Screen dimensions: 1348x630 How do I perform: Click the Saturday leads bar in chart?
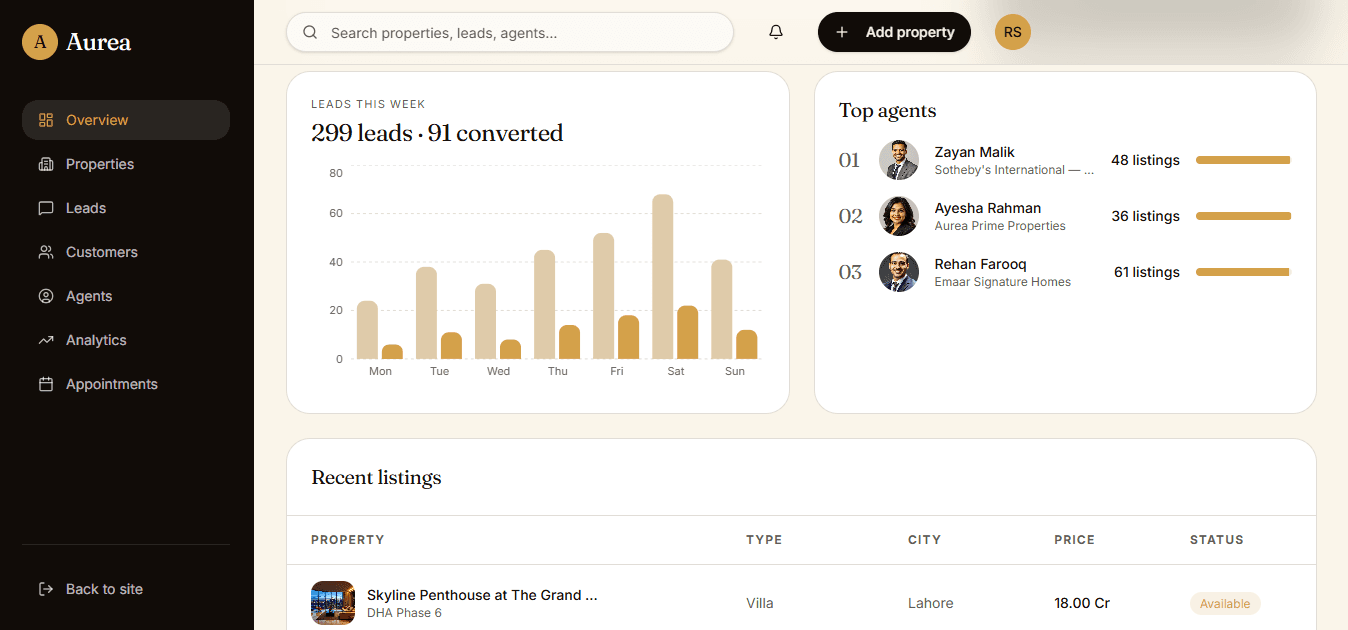(662, 277)
